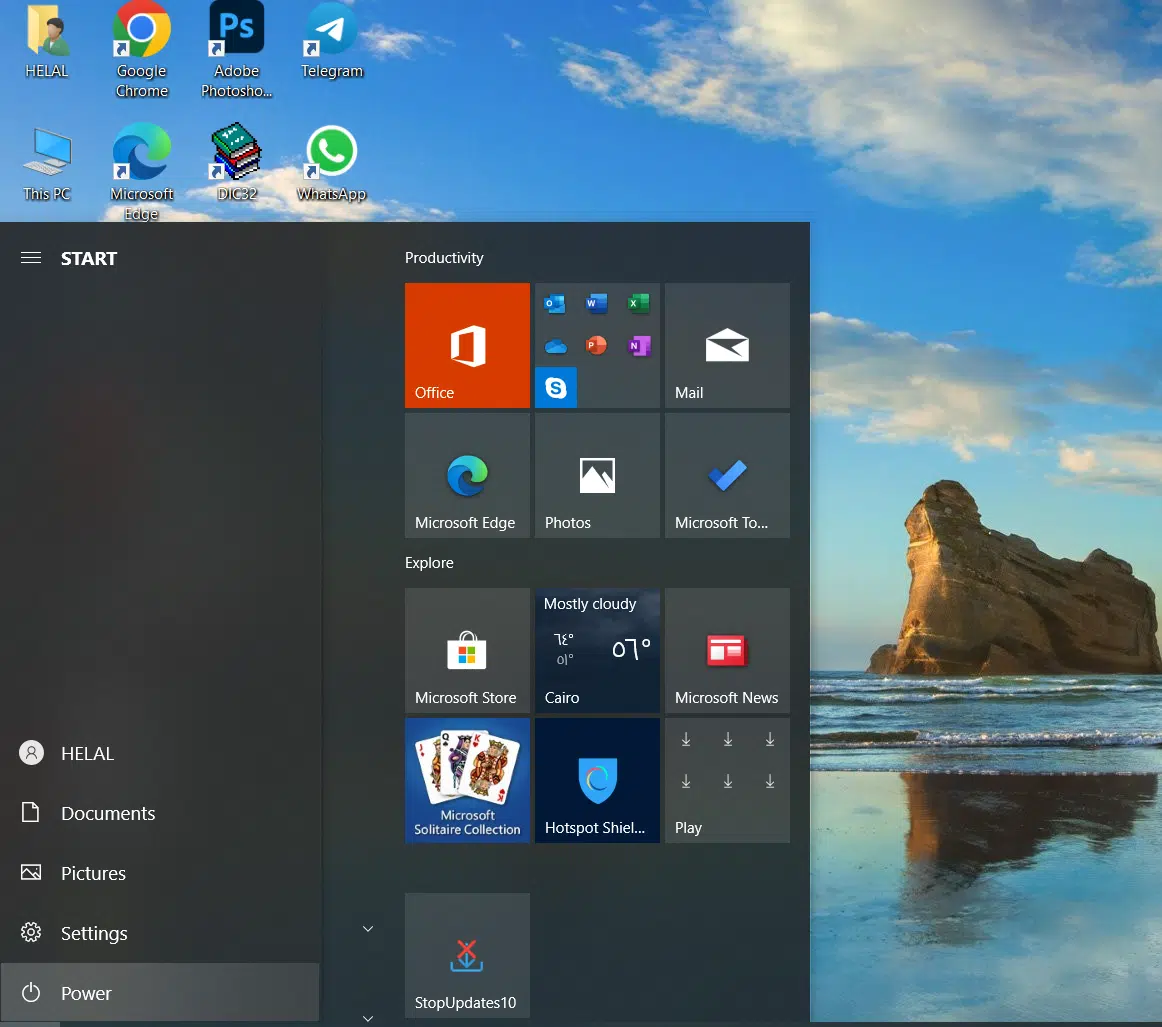Click the chevron below the Power row
The height and width of the screenshot is (1027, 1162).
(368, 1019)
